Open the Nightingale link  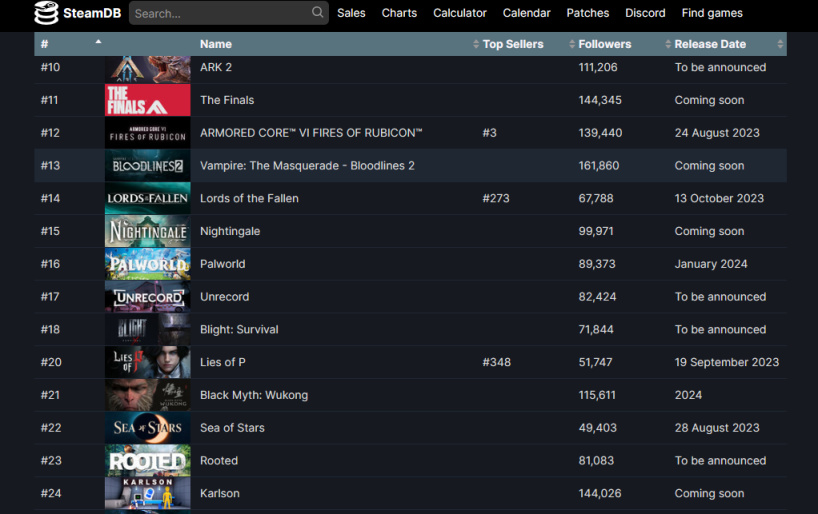tap(230, 231)
